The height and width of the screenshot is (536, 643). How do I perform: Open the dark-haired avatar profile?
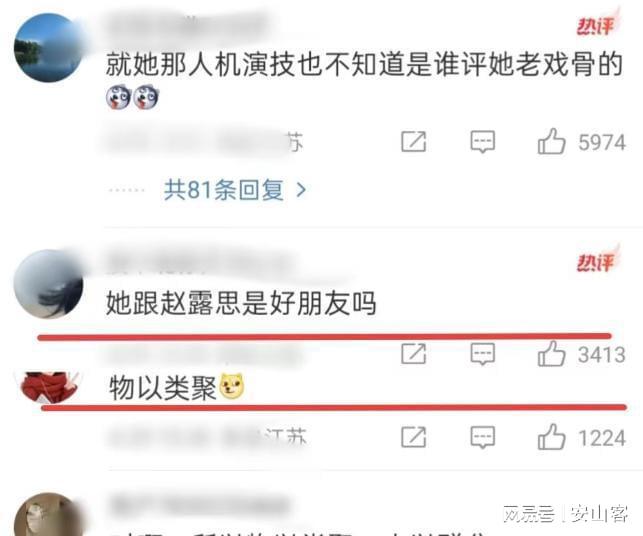click(x=48, y=284)
